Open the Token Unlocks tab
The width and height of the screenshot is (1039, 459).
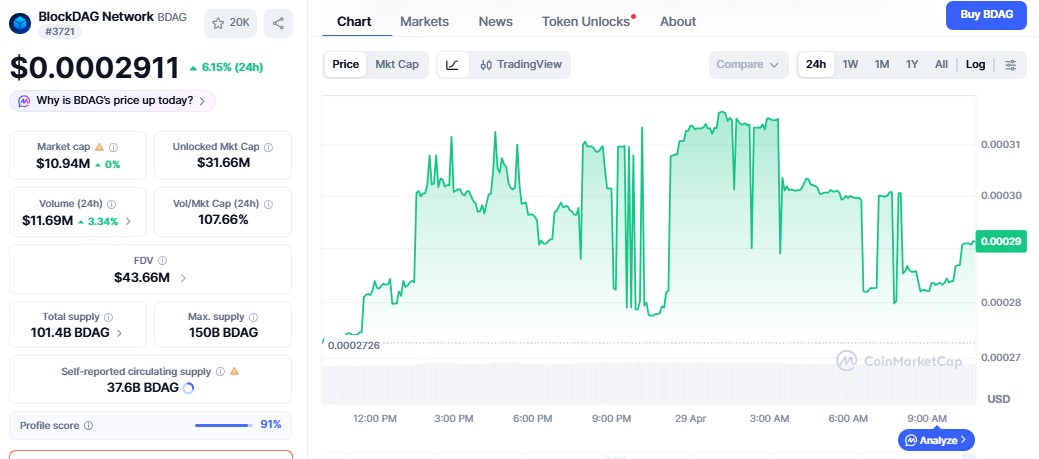pos(586,22)
